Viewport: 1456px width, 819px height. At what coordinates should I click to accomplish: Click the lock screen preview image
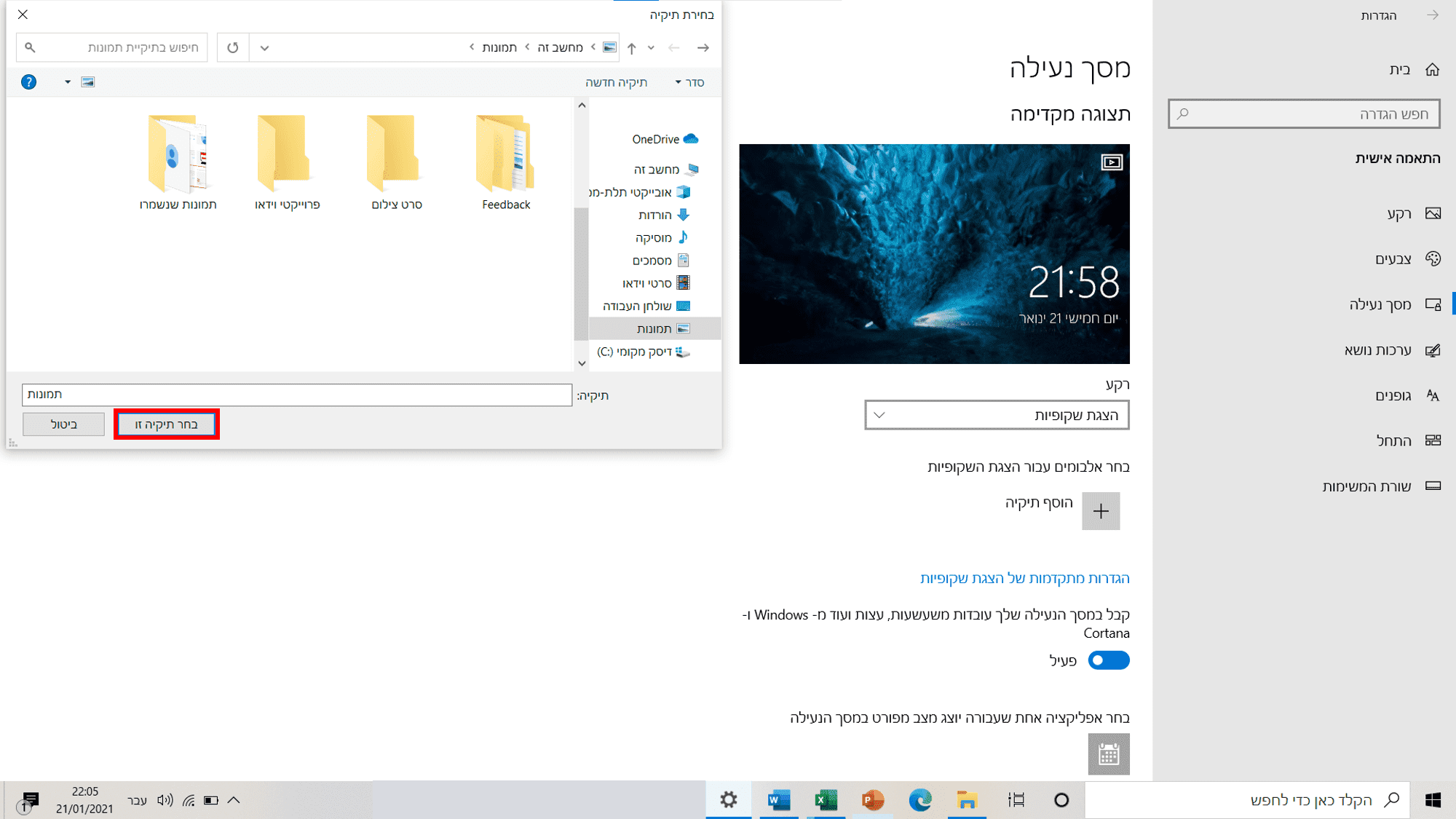click(x=934, y=254)
